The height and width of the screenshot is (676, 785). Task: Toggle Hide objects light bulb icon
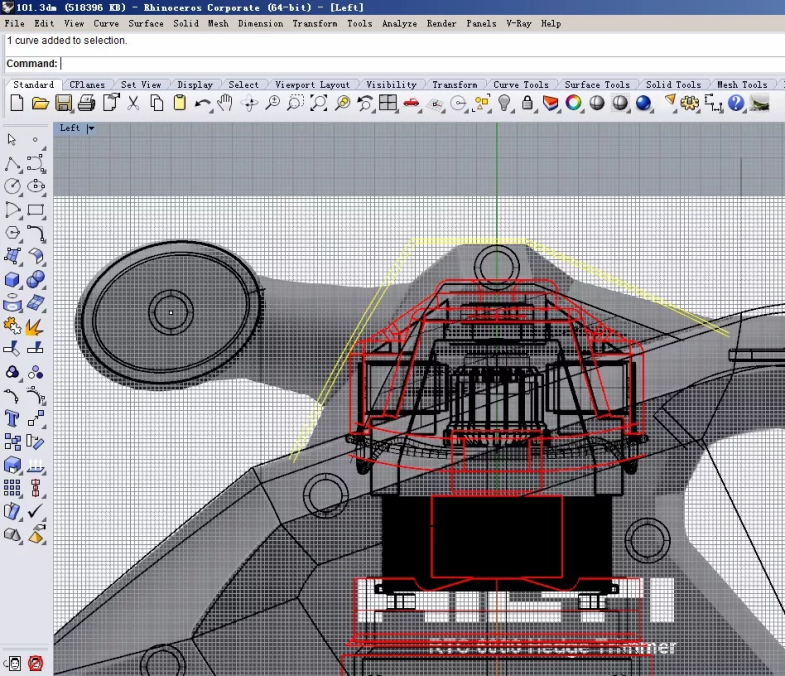(505, 103)
